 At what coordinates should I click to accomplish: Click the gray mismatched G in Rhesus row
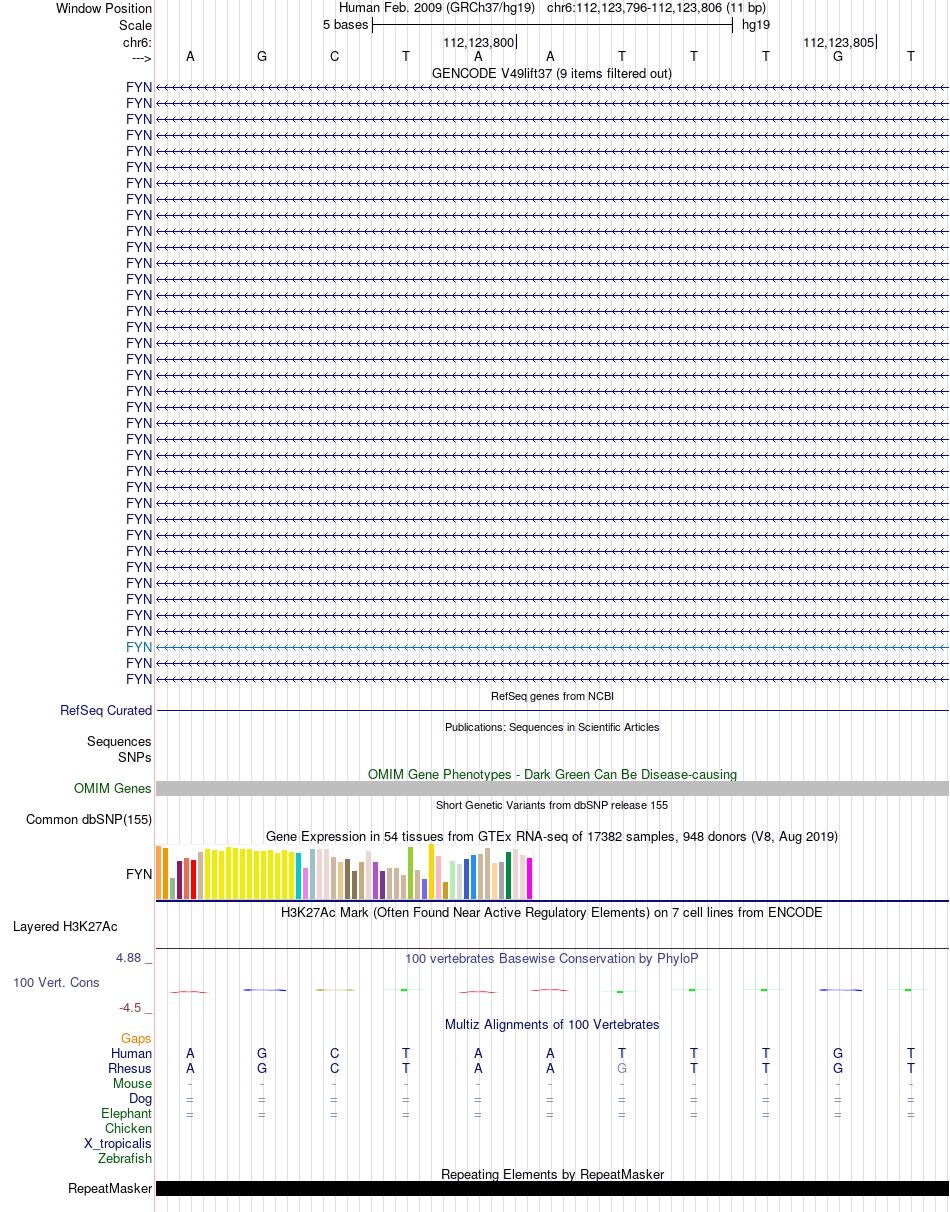[622, 1068]
